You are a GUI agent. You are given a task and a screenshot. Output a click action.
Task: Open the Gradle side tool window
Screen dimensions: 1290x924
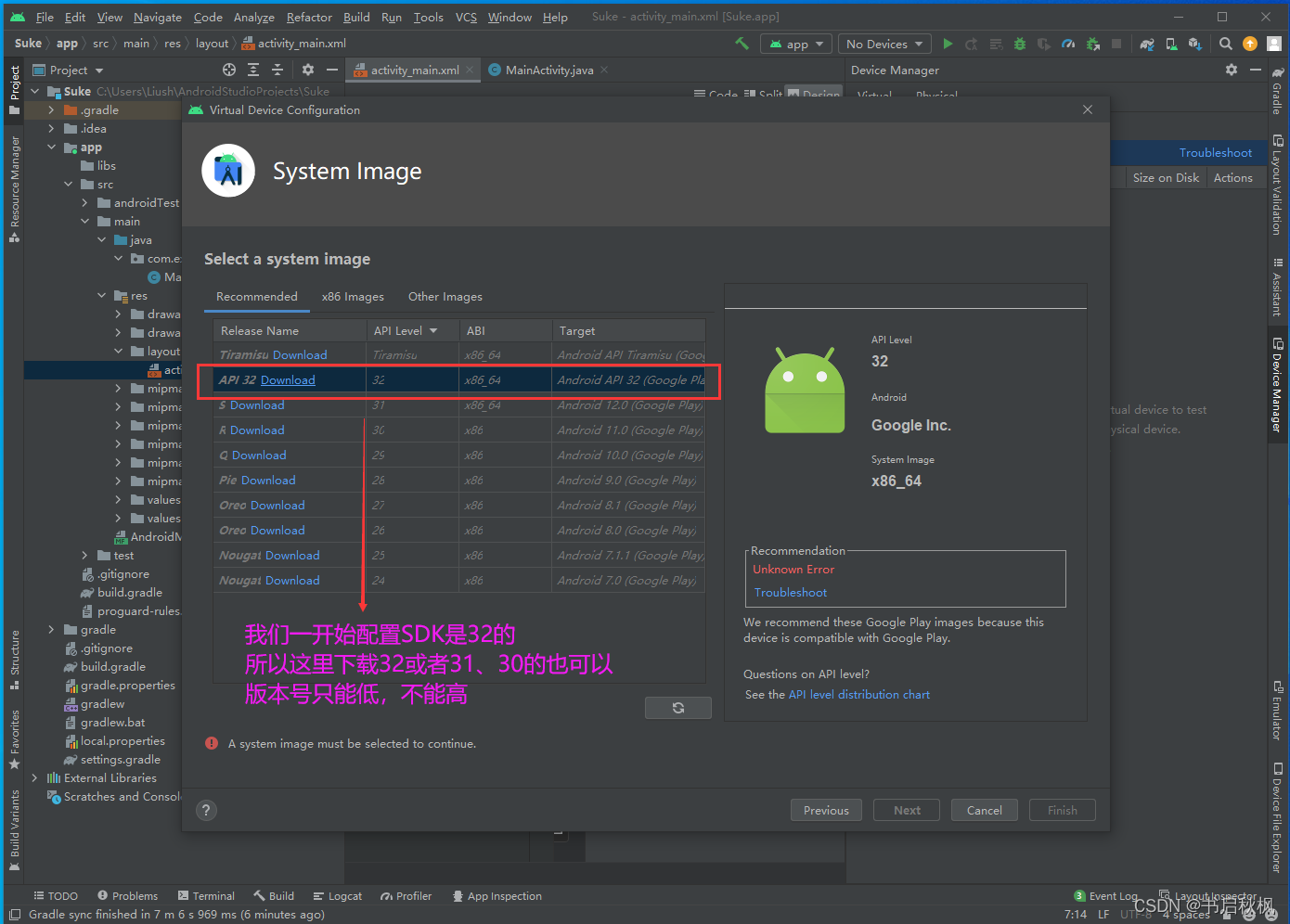1278,90
